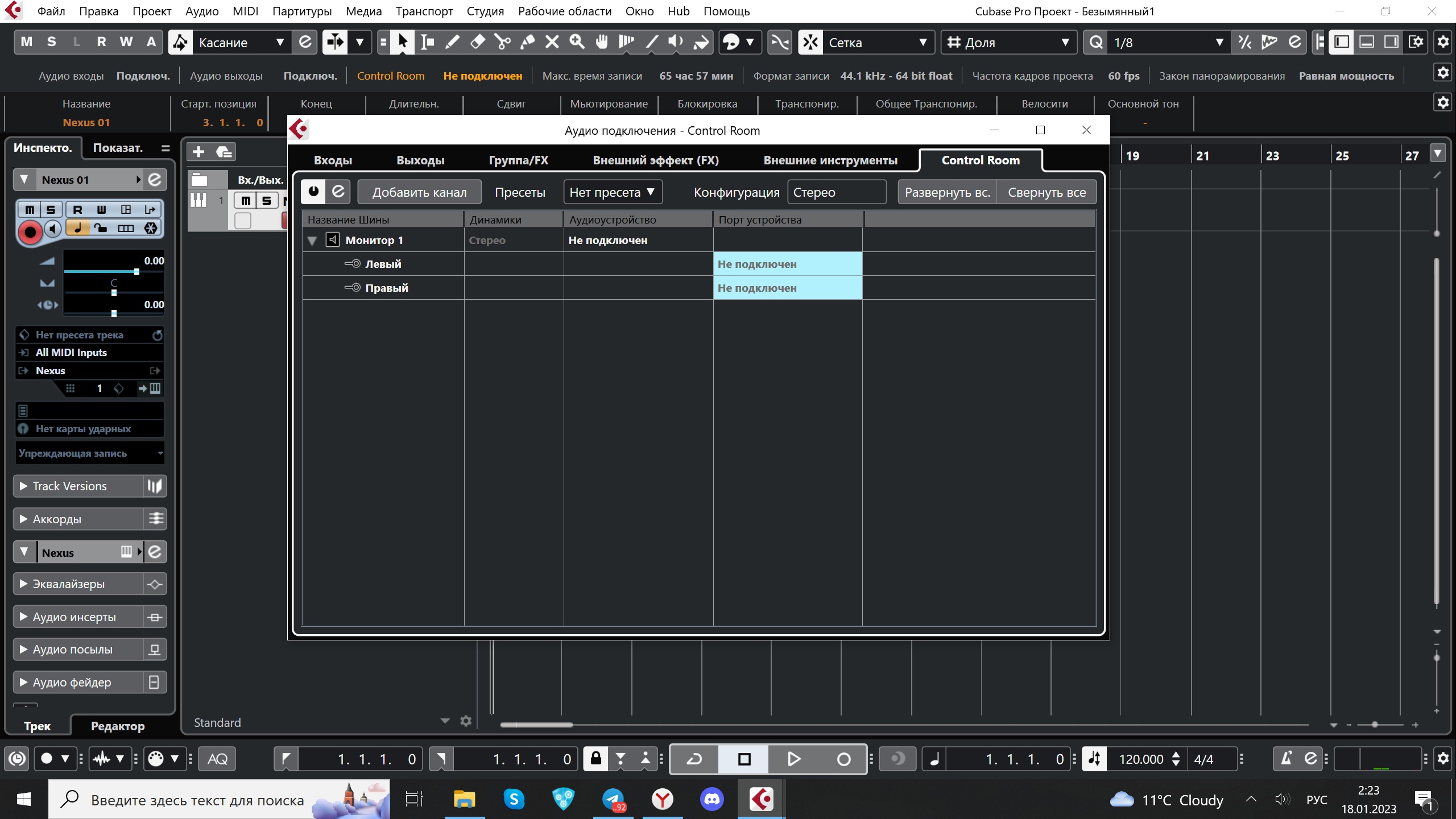Toggle Control Room power button

[313, 192]
